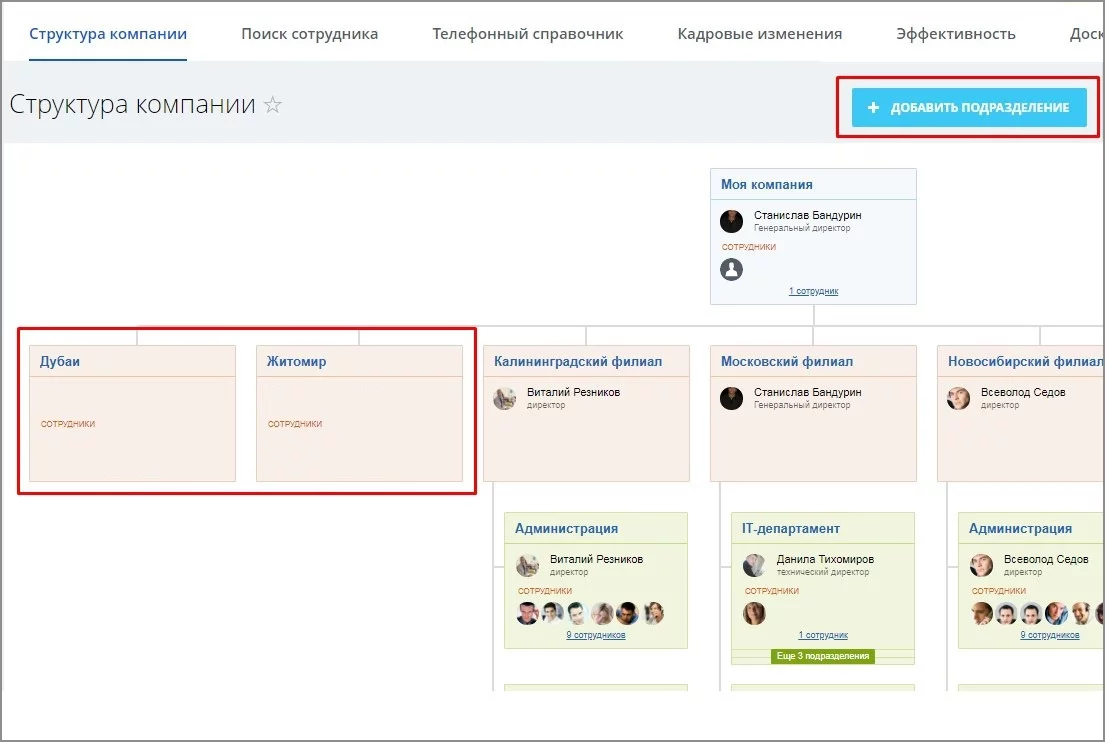The width and height of the screenshot is (1105, 742).
Task: Open the "1 сотрудник" link in IT-департамент
Action: (822, 635)
